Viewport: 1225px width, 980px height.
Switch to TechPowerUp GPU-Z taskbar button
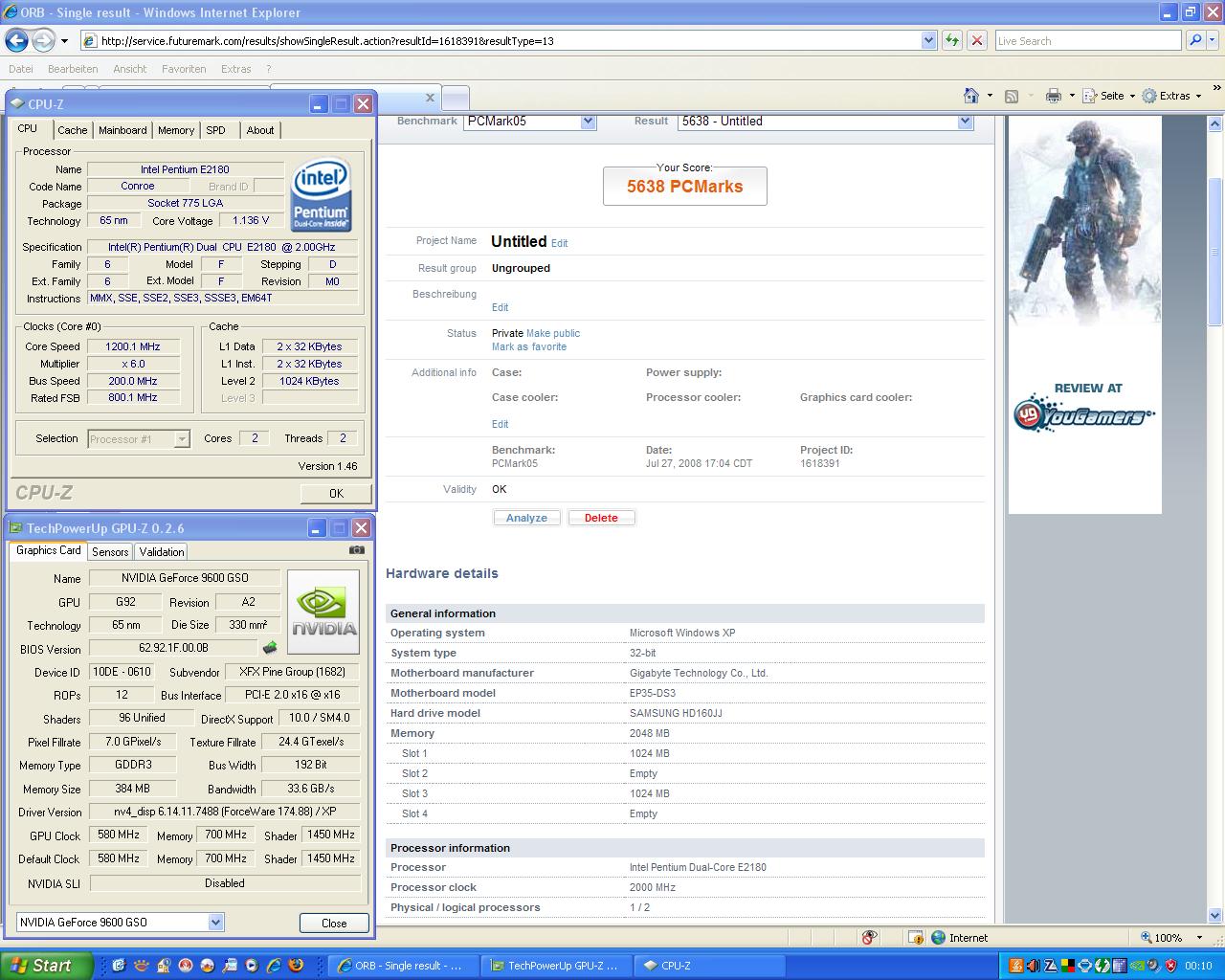point(555,966)
